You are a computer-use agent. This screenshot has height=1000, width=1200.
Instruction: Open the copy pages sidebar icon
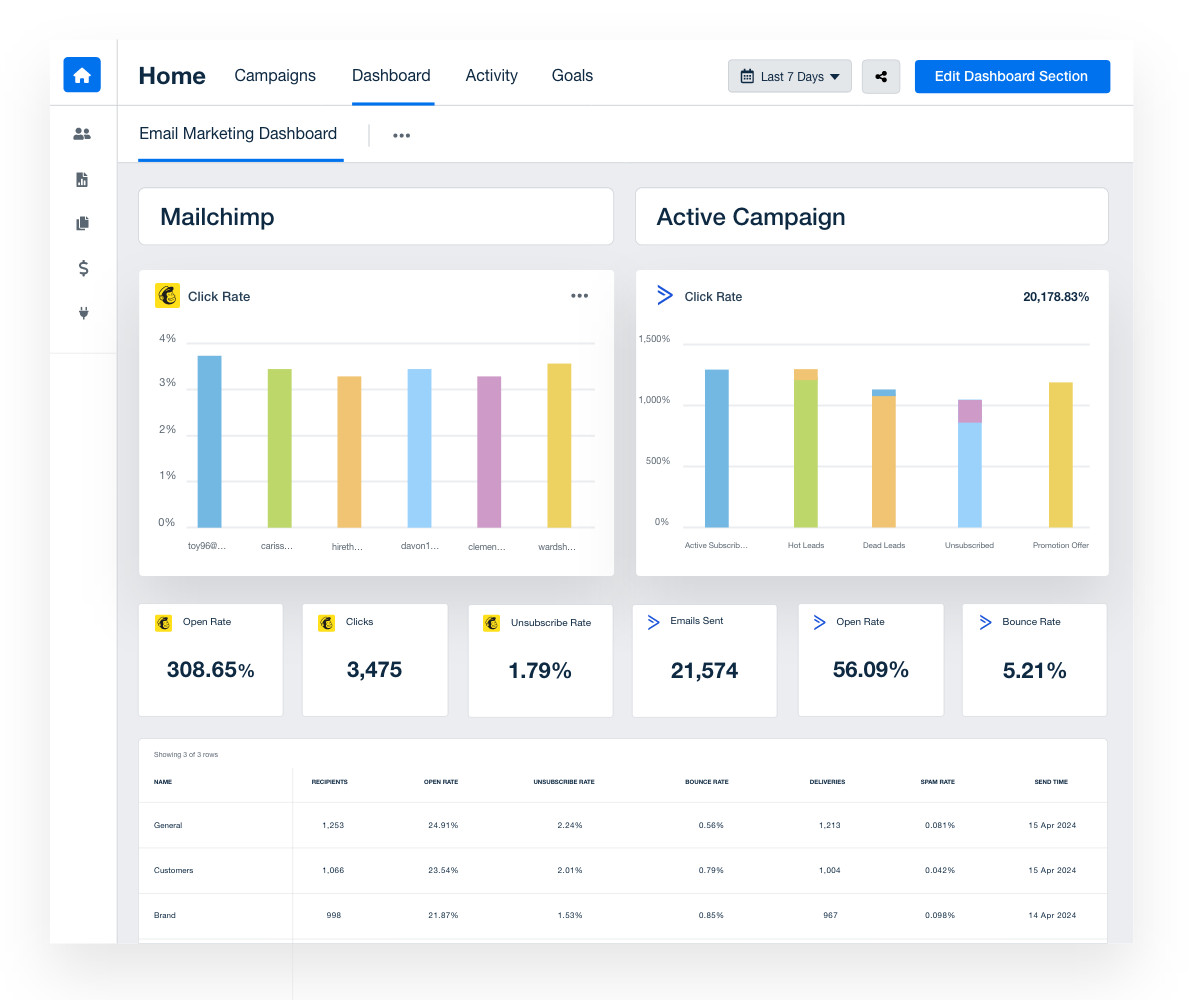tap(83, 223)
